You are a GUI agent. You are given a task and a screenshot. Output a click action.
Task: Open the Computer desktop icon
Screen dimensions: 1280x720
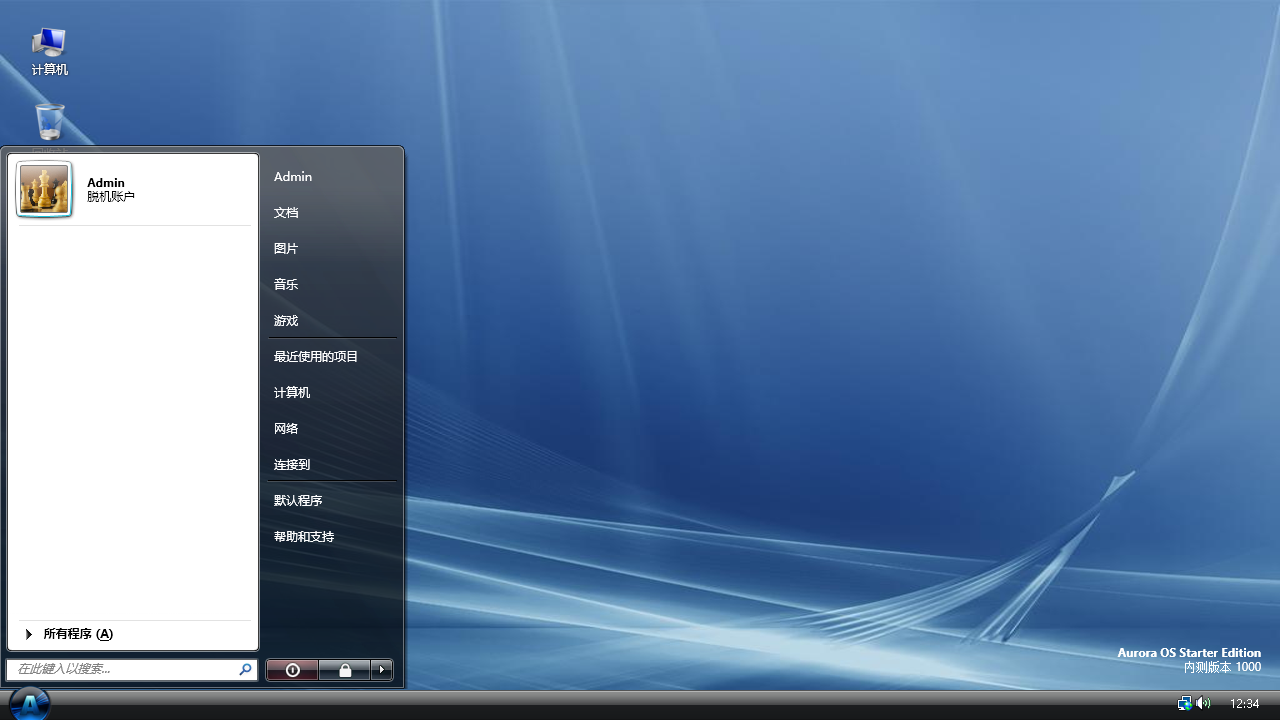click(49, 51)
